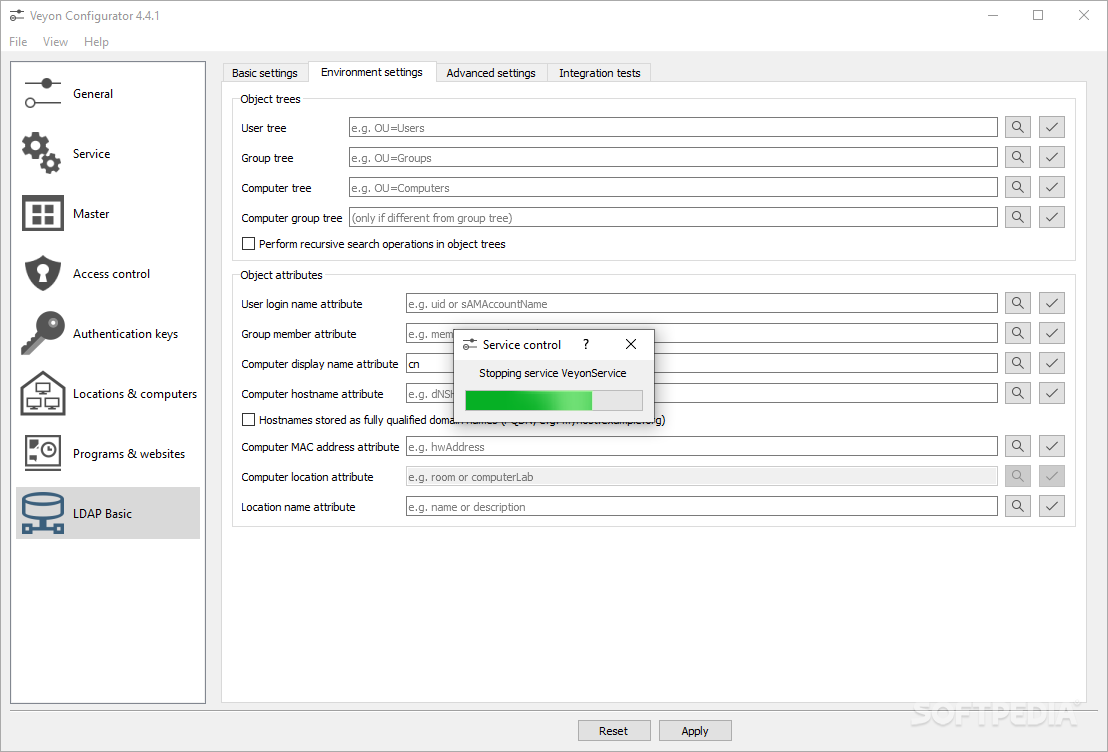
Task: Browse for User tree with search icon
Action: coord(1018,127)
